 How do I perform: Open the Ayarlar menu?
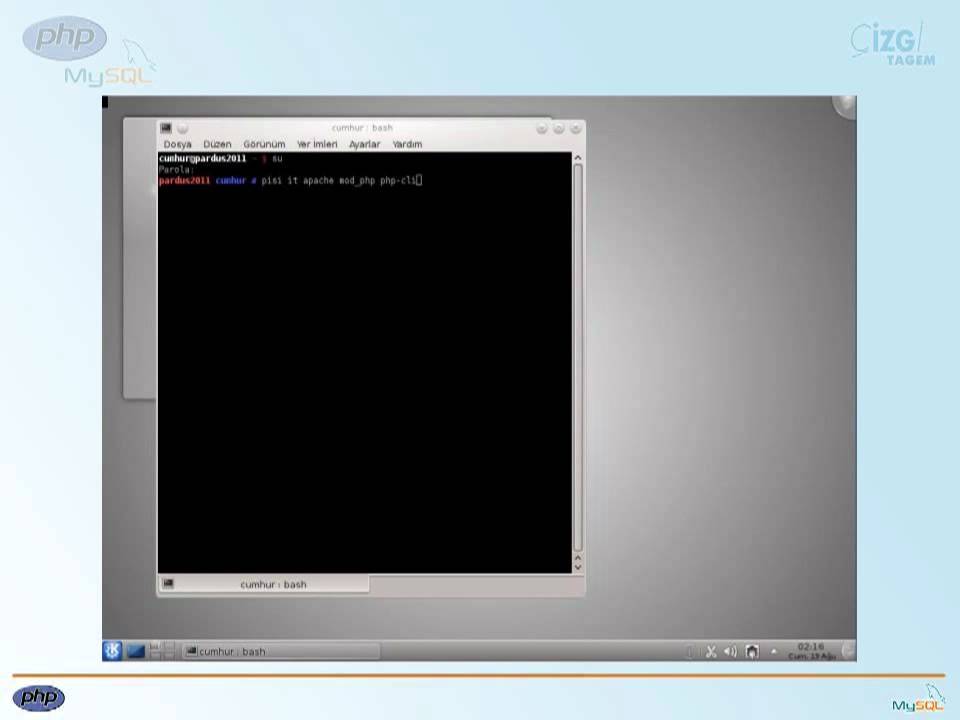point(364,144)
